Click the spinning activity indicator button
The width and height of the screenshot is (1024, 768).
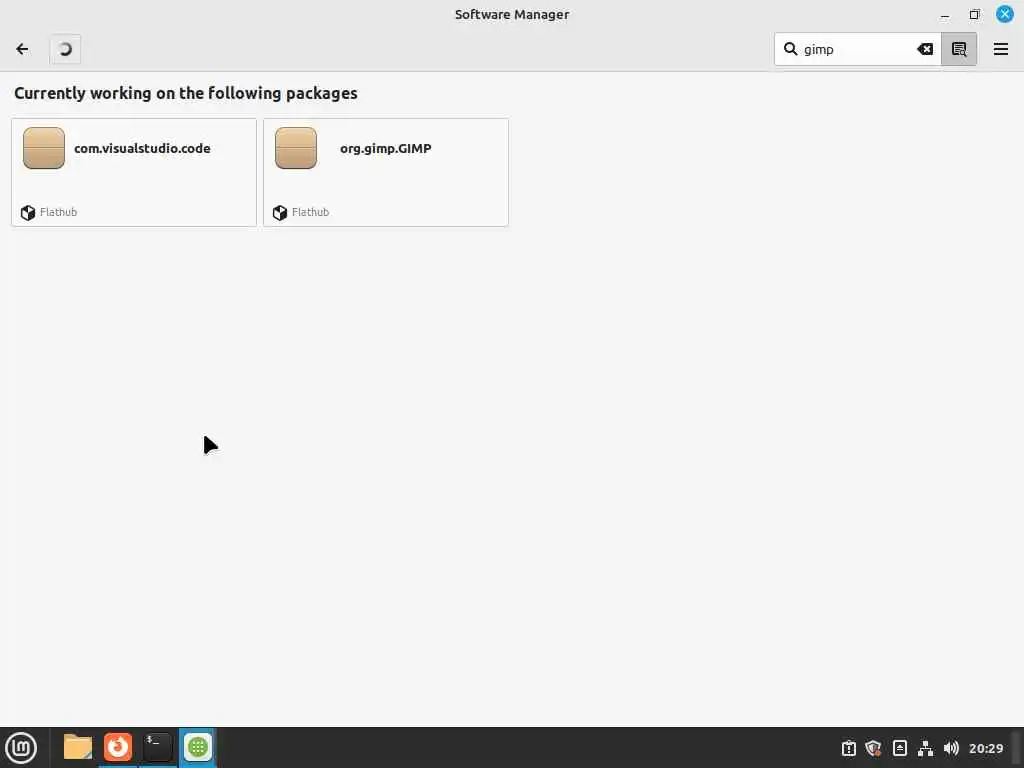65,49
